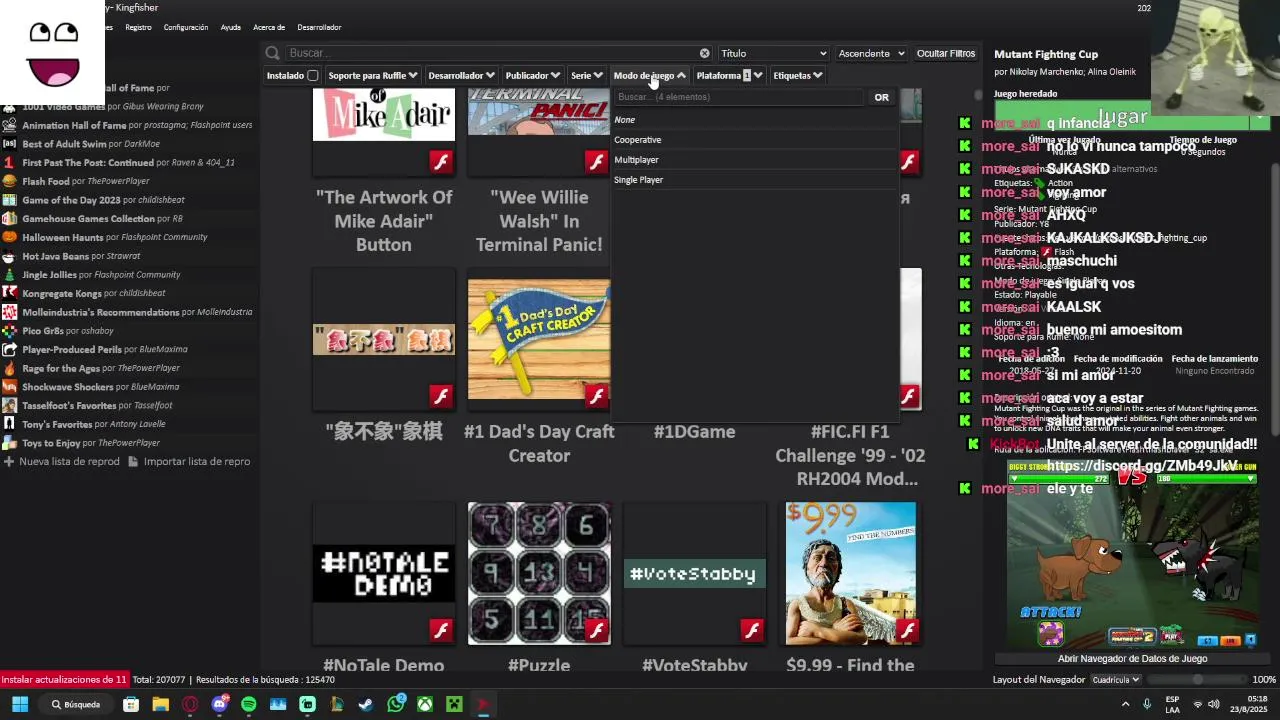Click the search magnifier icon
1280x720 pixels.
click(x=272, y=53)
